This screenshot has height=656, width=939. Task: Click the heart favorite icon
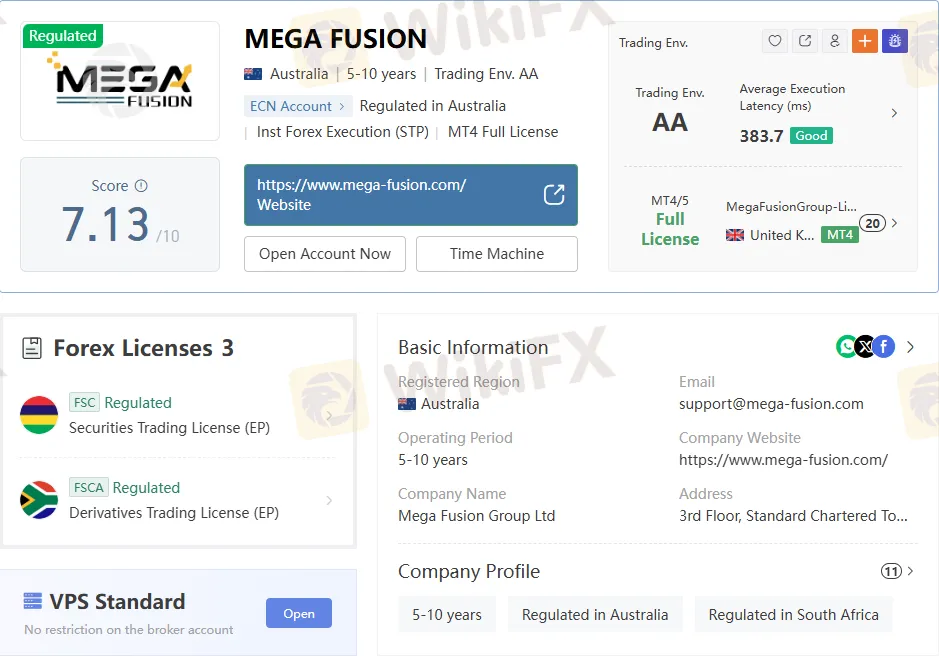coord(775,41)
